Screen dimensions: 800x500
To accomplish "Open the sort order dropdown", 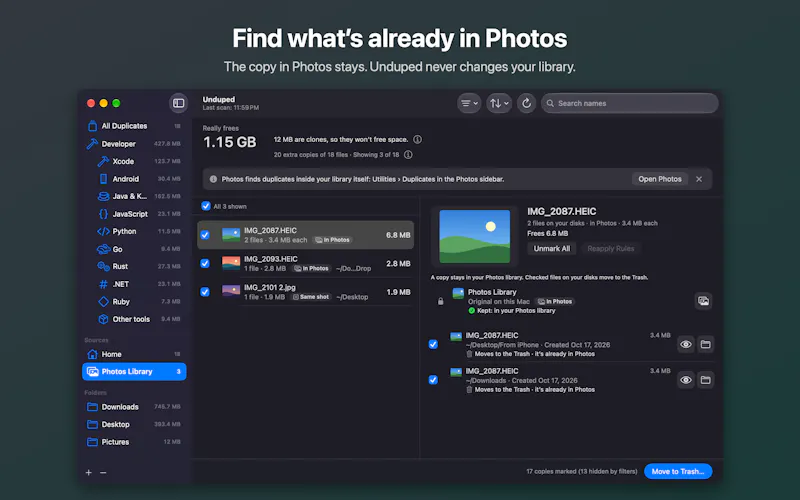I will [499, 103].
